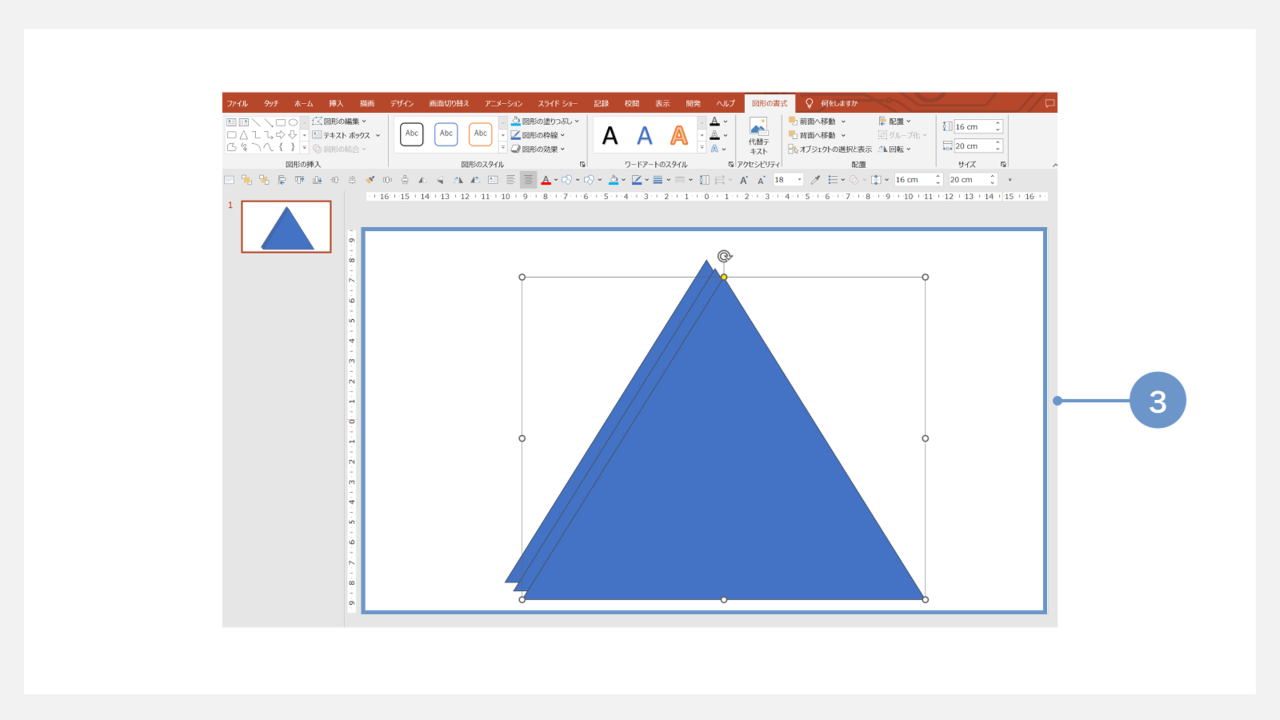Click the Alt Text (代替テキスト) icon
This screenshot has height=720, width=1280.
[x=758, y=135]
